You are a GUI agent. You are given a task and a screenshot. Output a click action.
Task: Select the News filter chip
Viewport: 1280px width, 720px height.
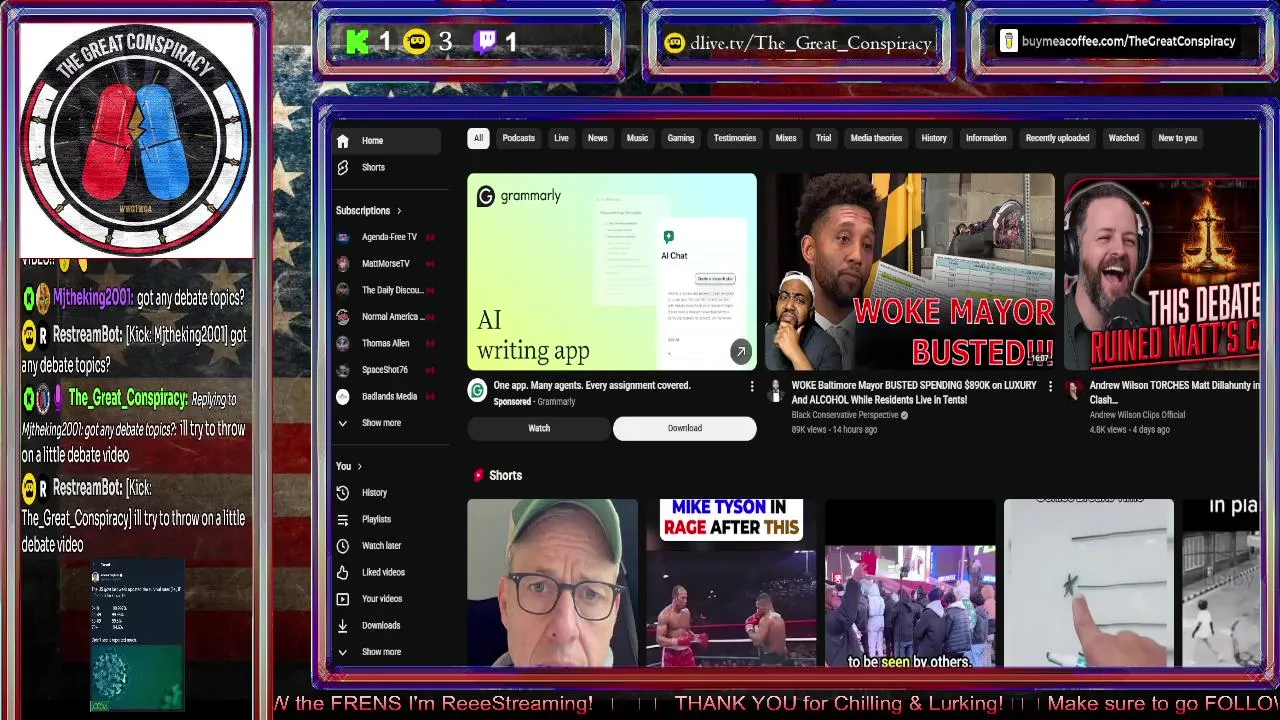tap(597, 138)
